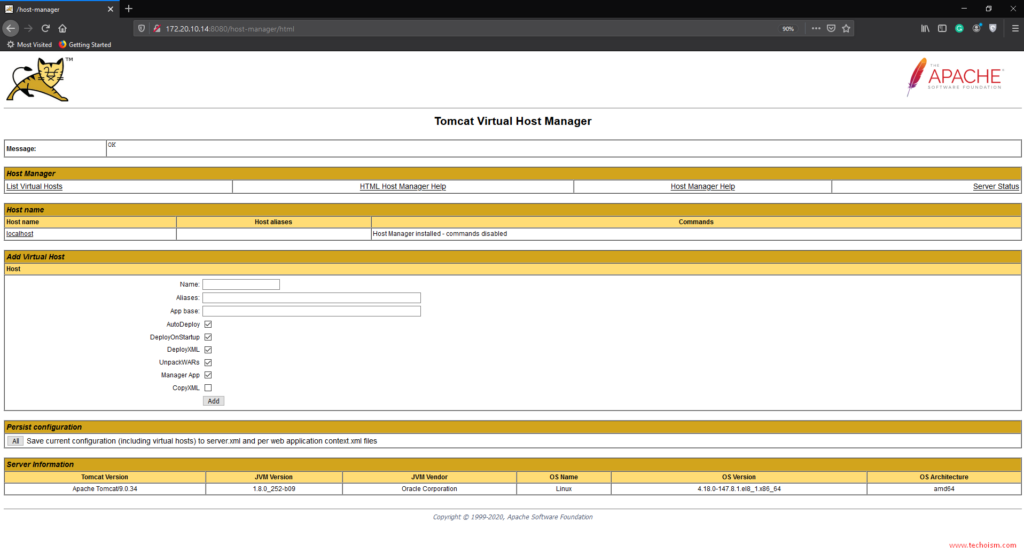Click the green Grammarly extension icon
This screenshot has width=1024, height=554.
point(959,29)
